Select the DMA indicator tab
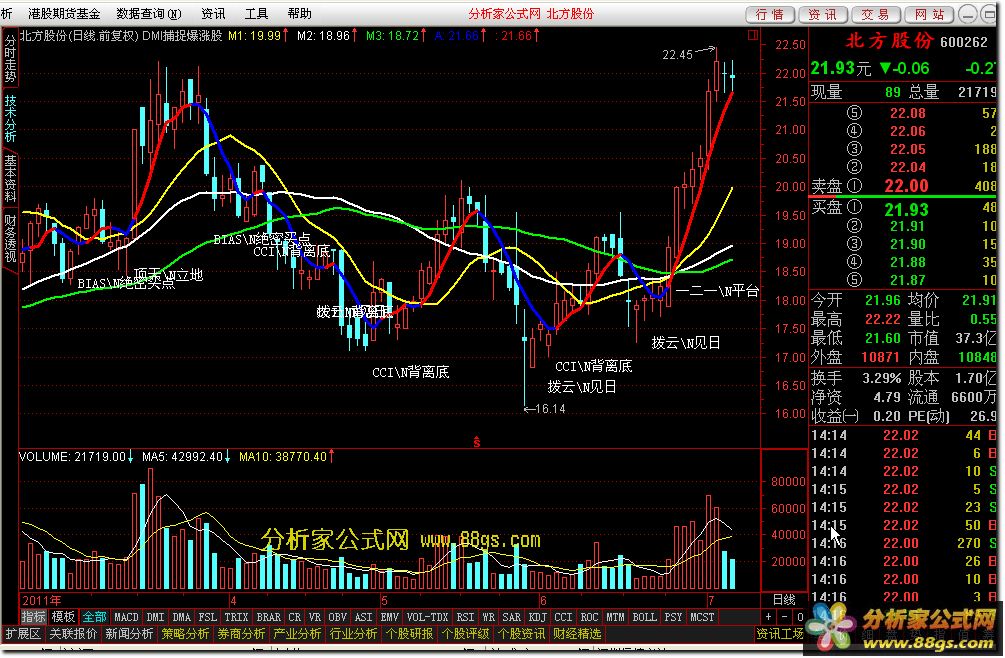 (182, 617)
